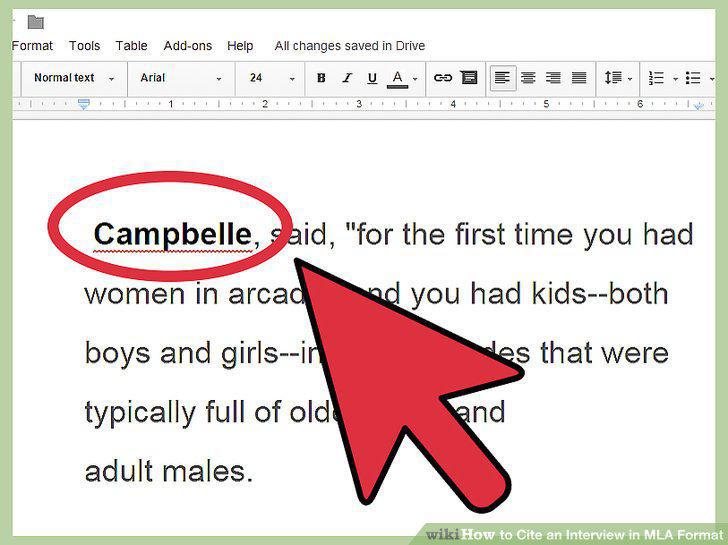Click the text 'women in' in the document

point(151,294)
